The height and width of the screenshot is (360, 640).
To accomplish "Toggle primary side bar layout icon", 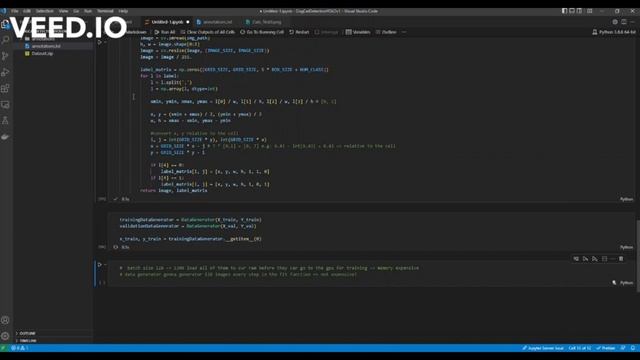I will click(x=564, y=11).
